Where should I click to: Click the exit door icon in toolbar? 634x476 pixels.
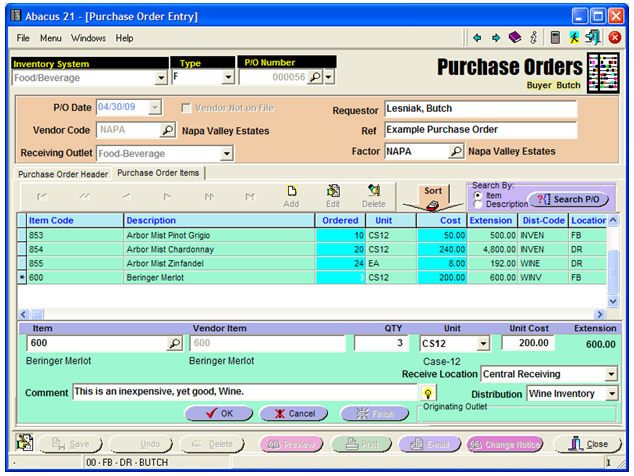coord(594,38)
